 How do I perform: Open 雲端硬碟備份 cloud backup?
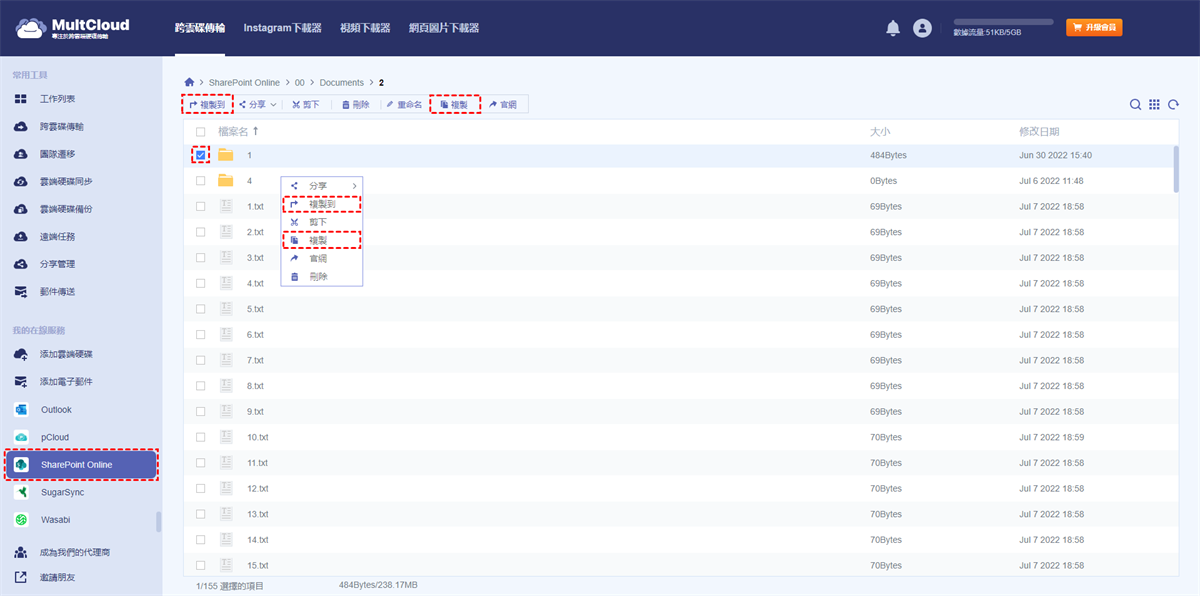[x=66, y=209]
